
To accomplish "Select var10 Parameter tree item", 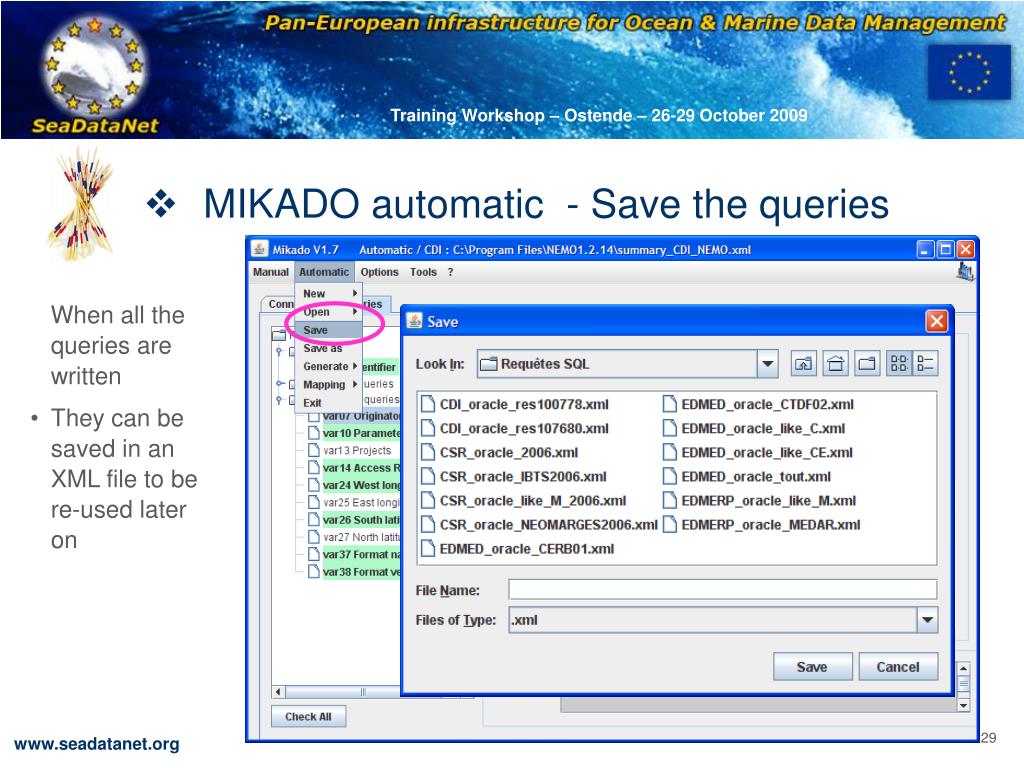I will (x=355, y=433).
